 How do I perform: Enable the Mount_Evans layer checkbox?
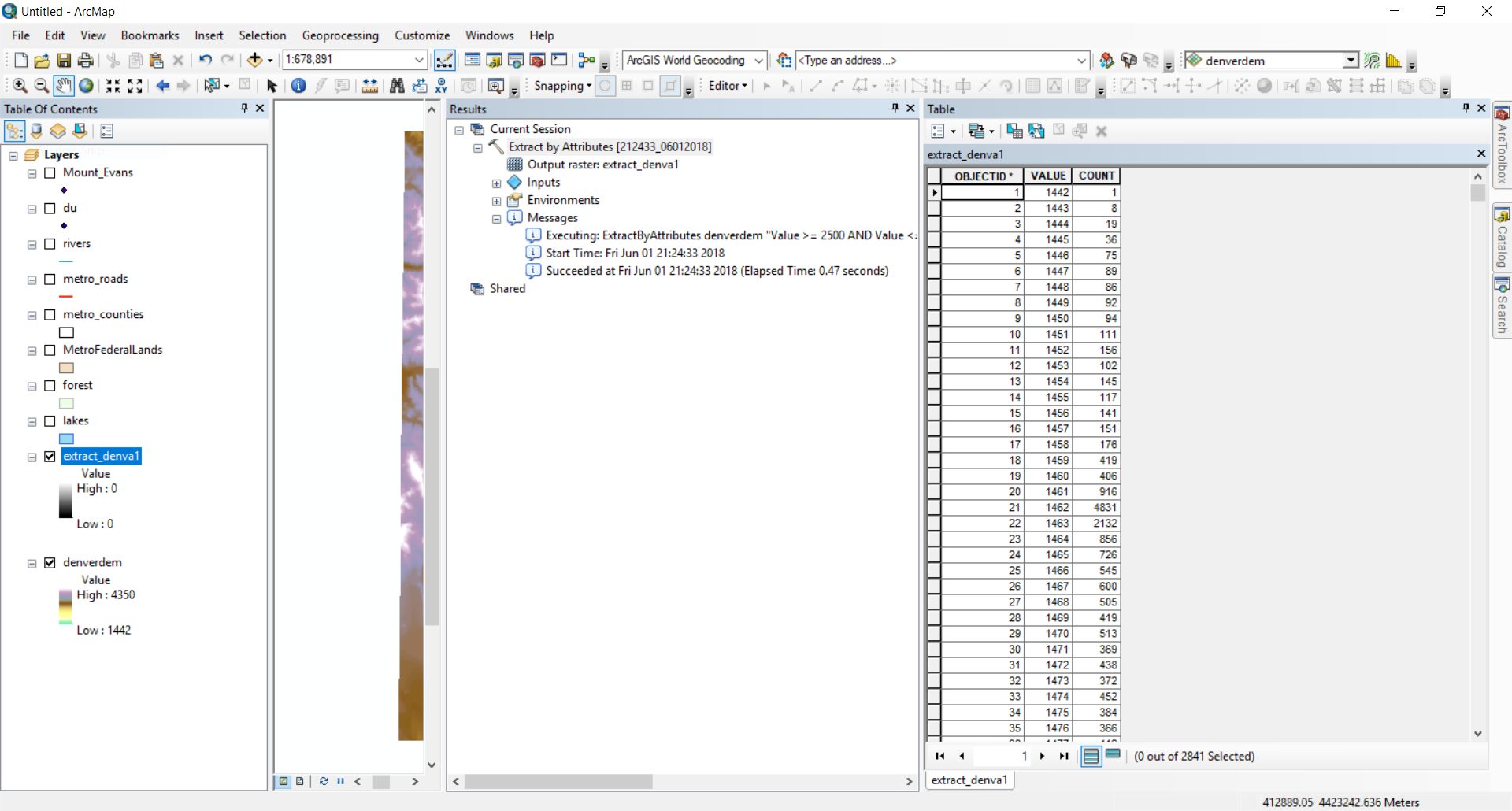tap(50, 173)
